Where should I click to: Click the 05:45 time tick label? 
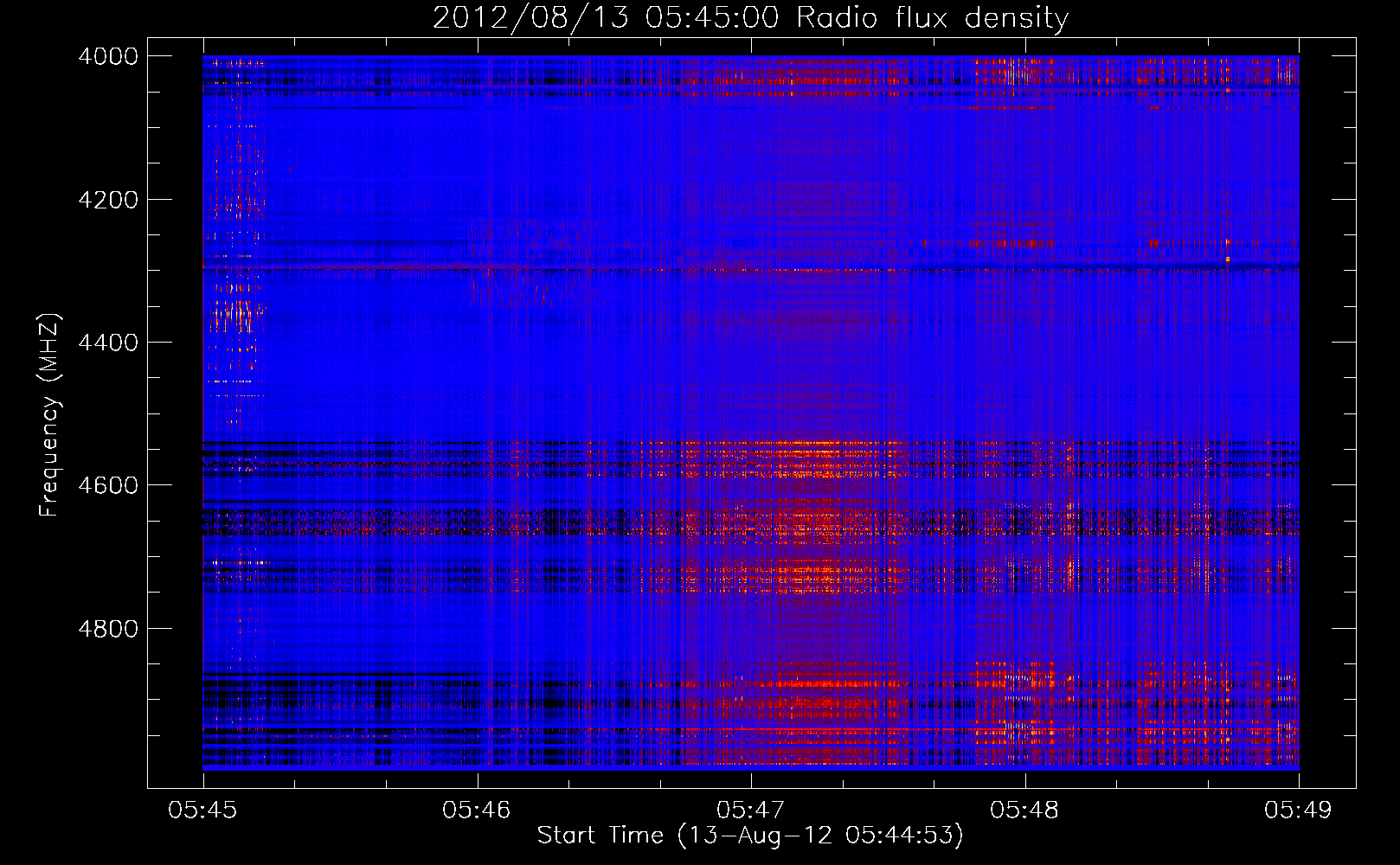tap(202, 811)
